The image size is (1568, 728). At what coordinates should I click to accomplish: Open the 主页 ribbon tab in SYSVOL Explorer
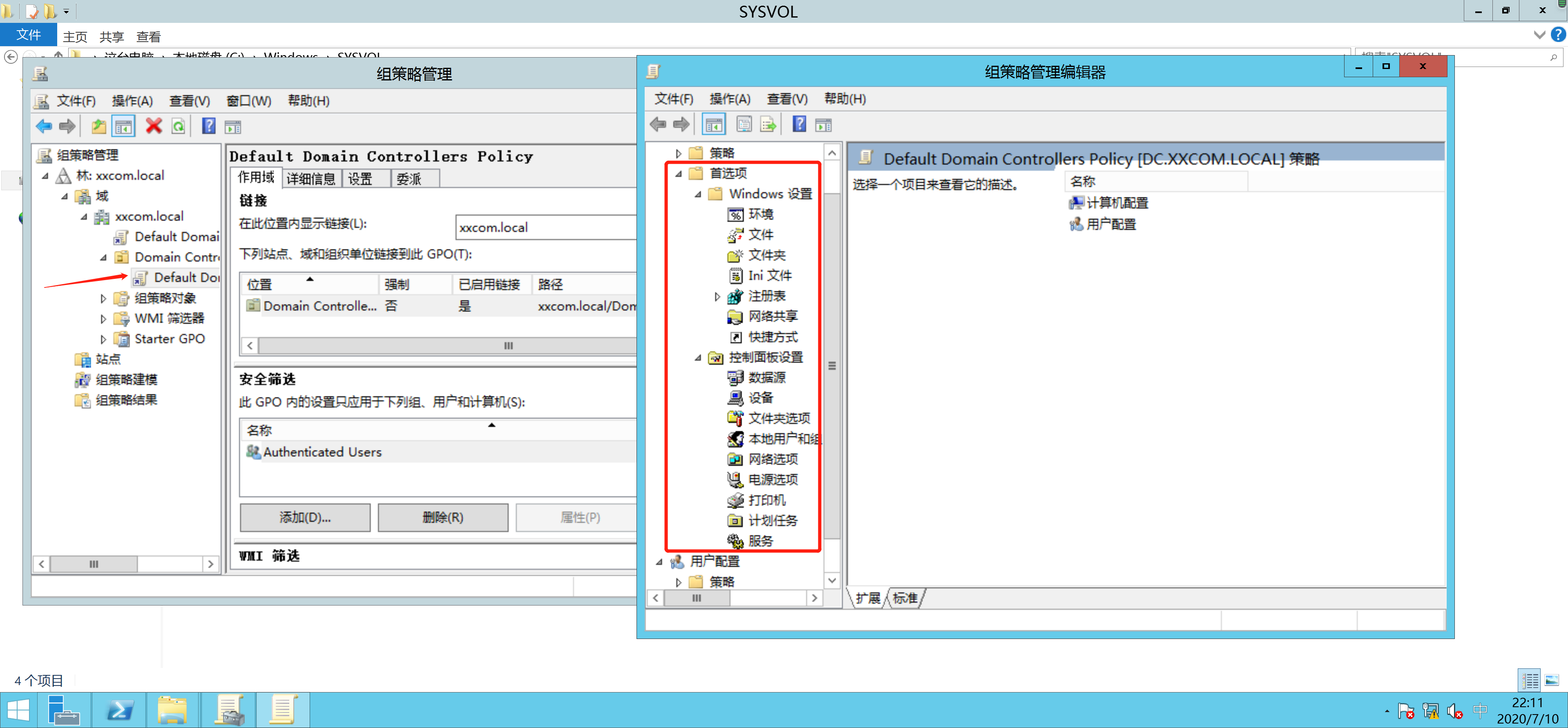point(75,36)
